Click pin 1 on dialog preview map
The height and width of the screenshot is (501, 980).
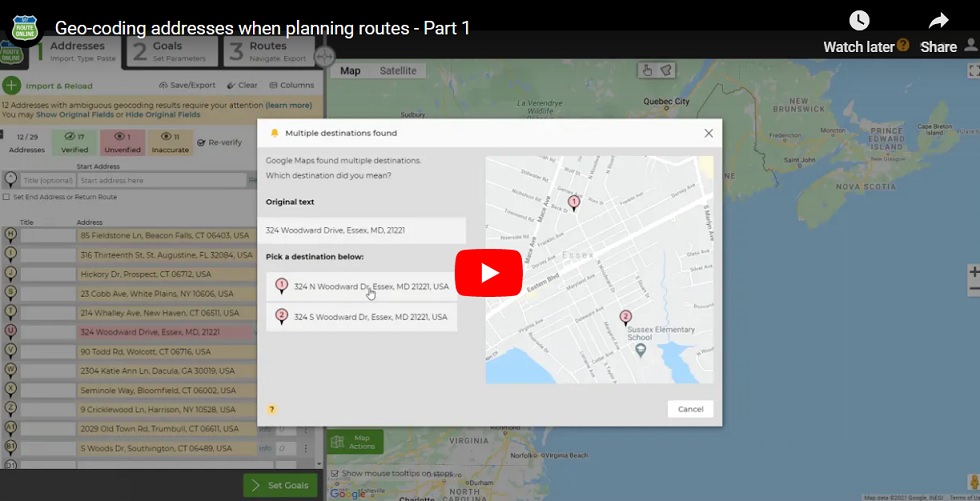573,202
